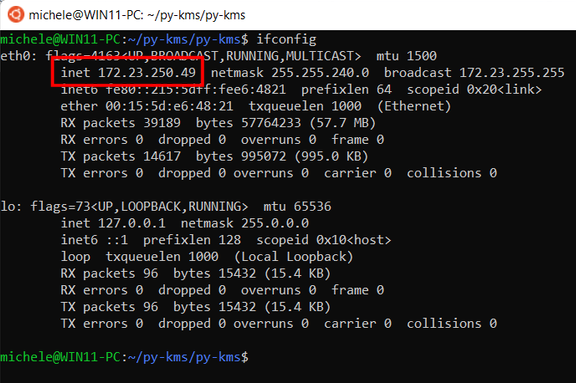Click the inet6 fe80 address on eth0

coord(173,89)
